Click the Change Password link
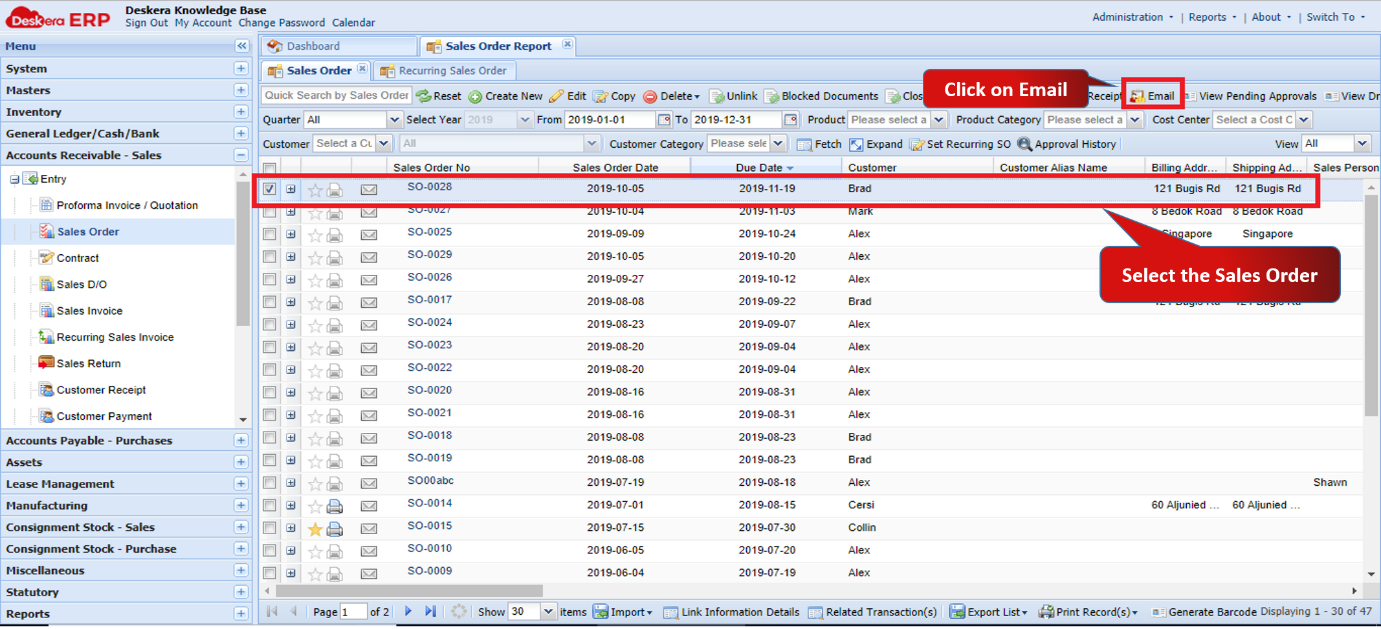The height and width of the screenshot is (629, 1381). click(281, 23)
